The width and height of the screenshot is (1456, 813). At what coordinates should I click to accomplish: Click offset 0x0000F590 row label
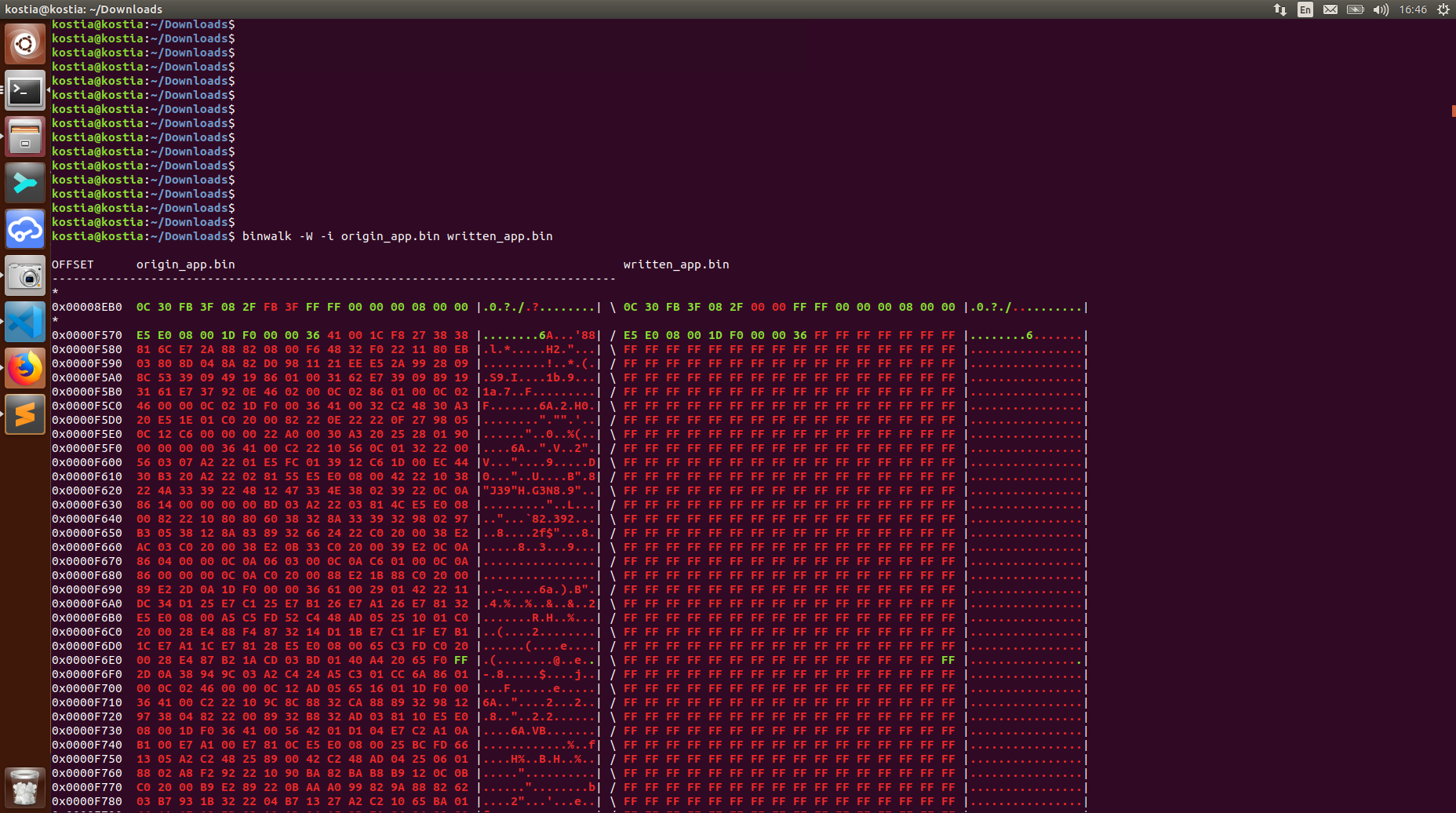coord(87,363)
